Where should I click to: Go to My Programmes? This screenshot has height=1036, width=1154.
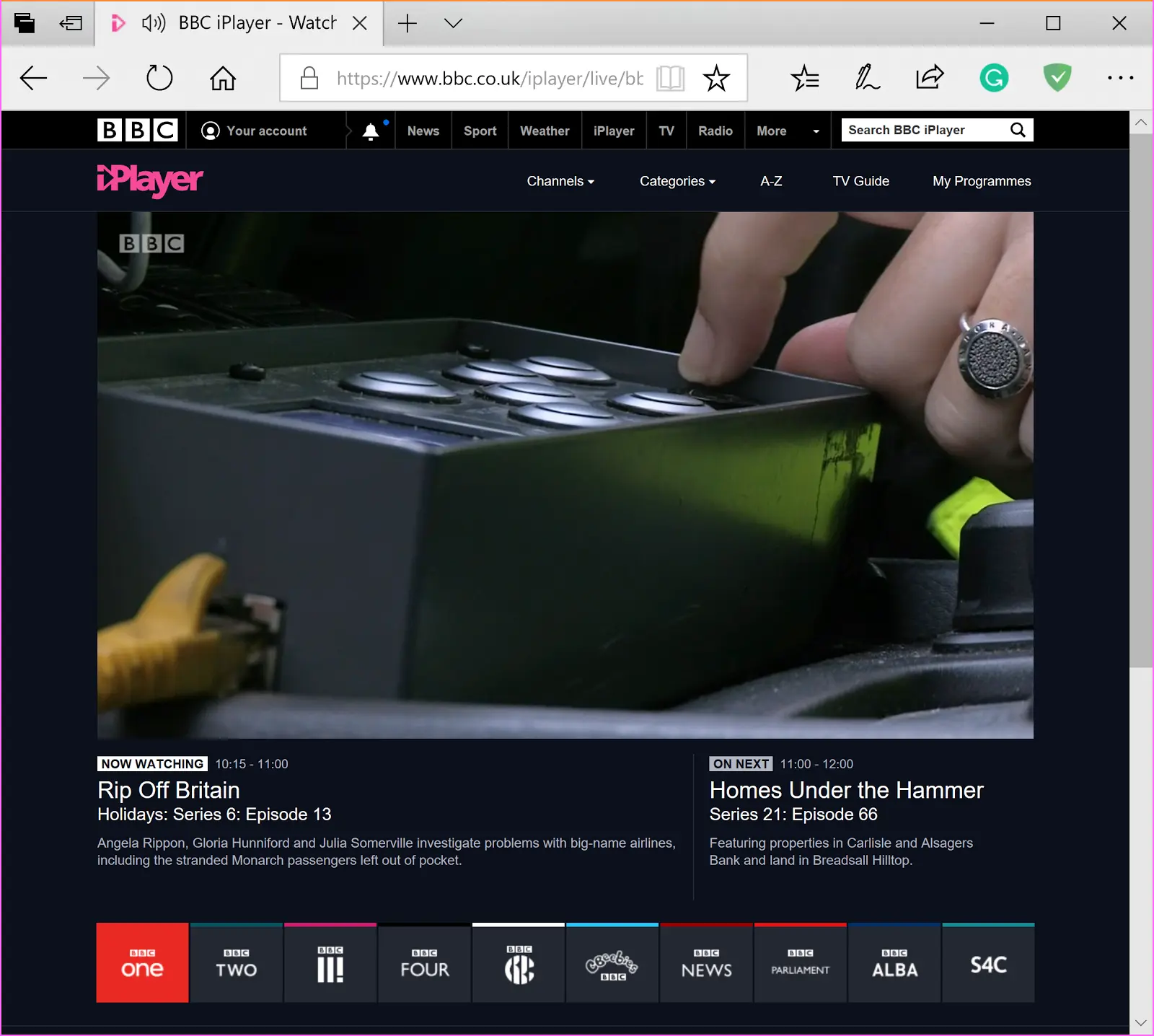(x=982, y=181)
